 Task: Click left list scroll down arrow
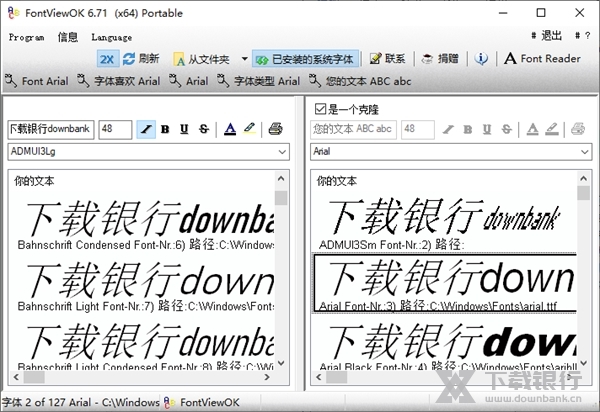pyautogui.click(x=281, y=363)
